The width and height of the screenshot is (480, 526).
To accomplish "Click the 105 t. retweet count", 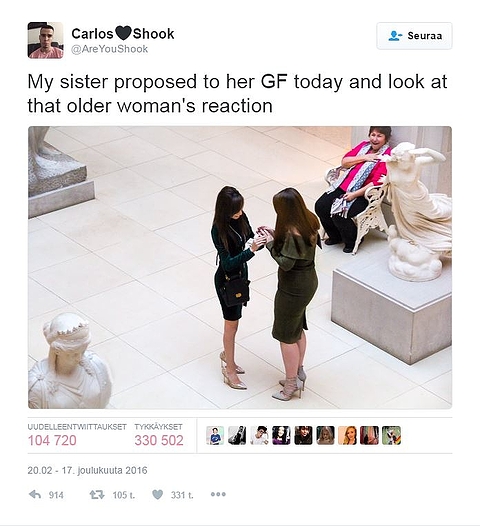I will point(124,495).
